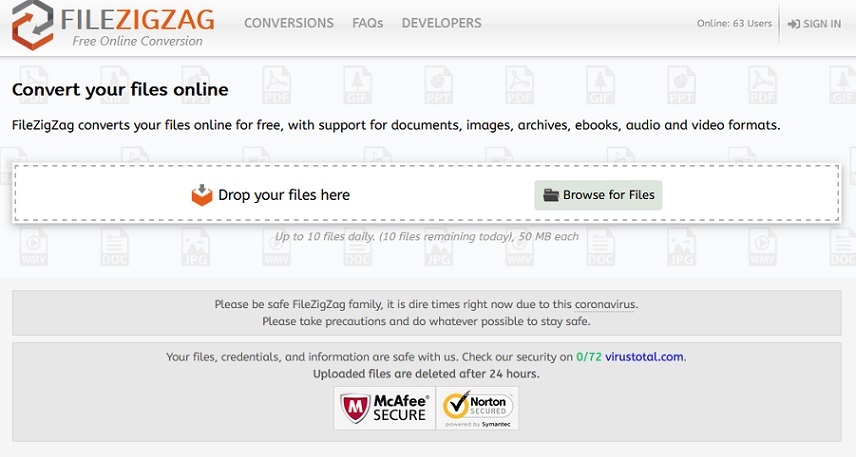The height and width of the screenshot is (457, 856).
Task: Click the Please take precautions message line
Action: pos(426,321)
